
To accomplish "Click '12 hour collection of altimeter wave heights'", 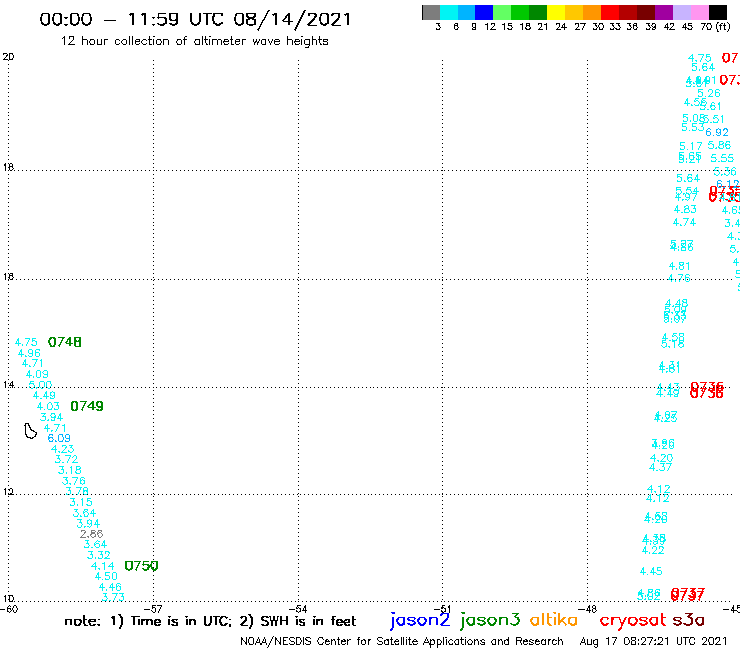I will [194, 41].
